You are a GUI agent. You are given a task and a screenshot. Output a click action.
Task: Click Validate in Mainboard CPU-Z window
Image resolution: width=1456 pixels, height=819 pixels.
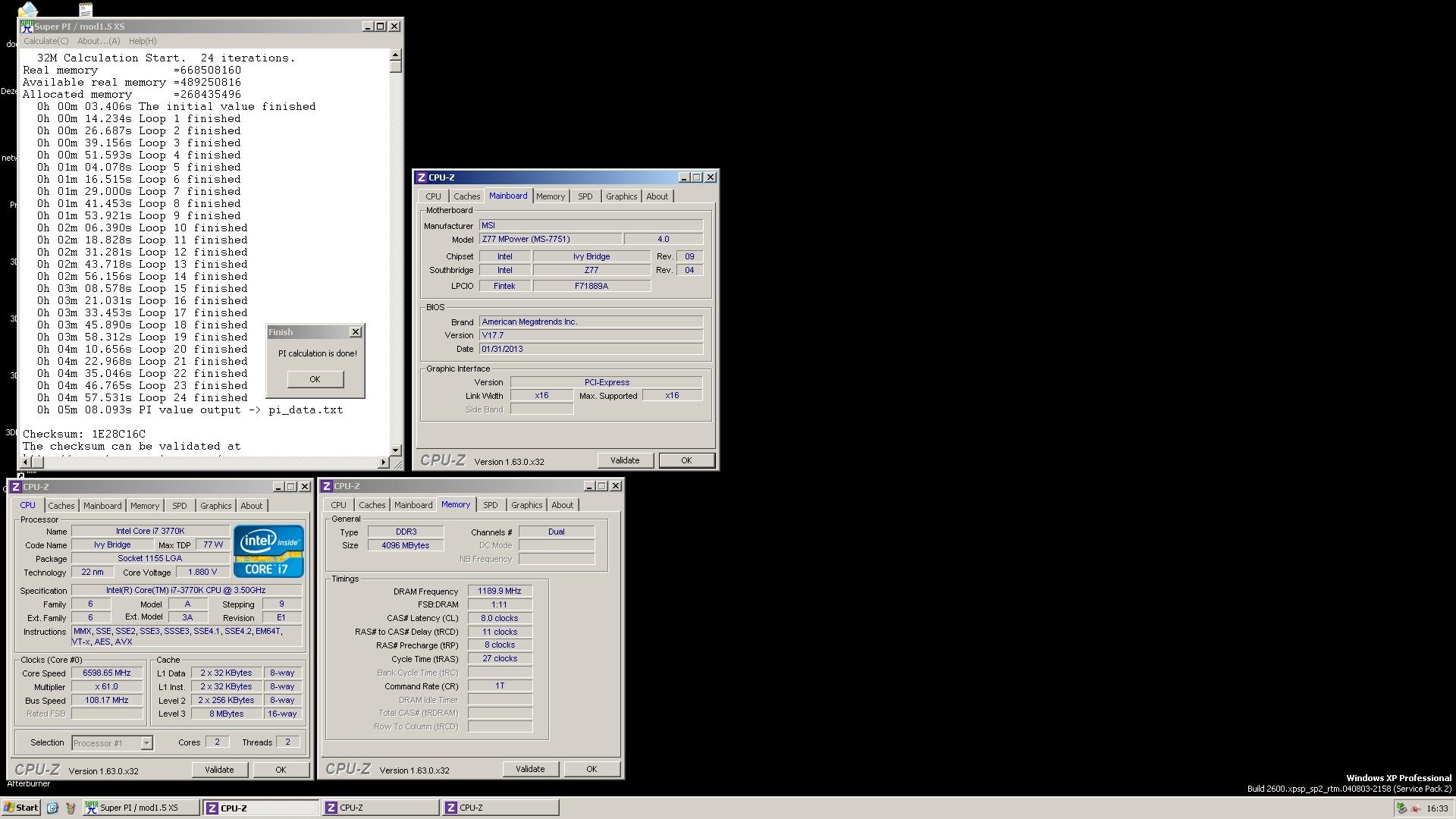point(625,460)
